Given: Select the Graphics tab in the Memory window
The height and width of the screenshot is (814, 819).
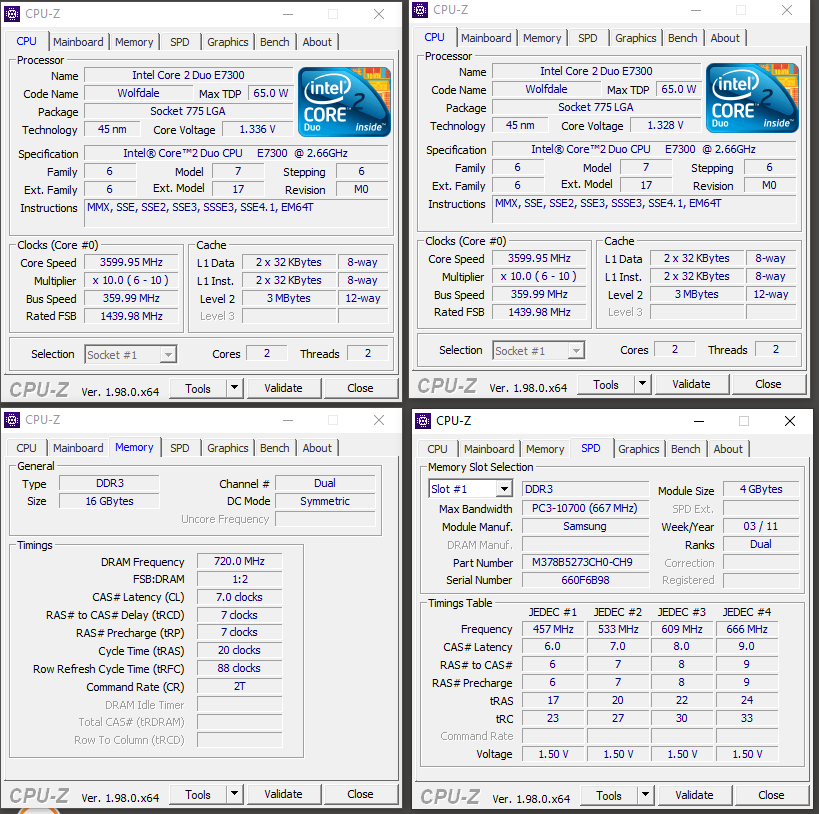Looking at the screenshot, I should pos(228,448).
